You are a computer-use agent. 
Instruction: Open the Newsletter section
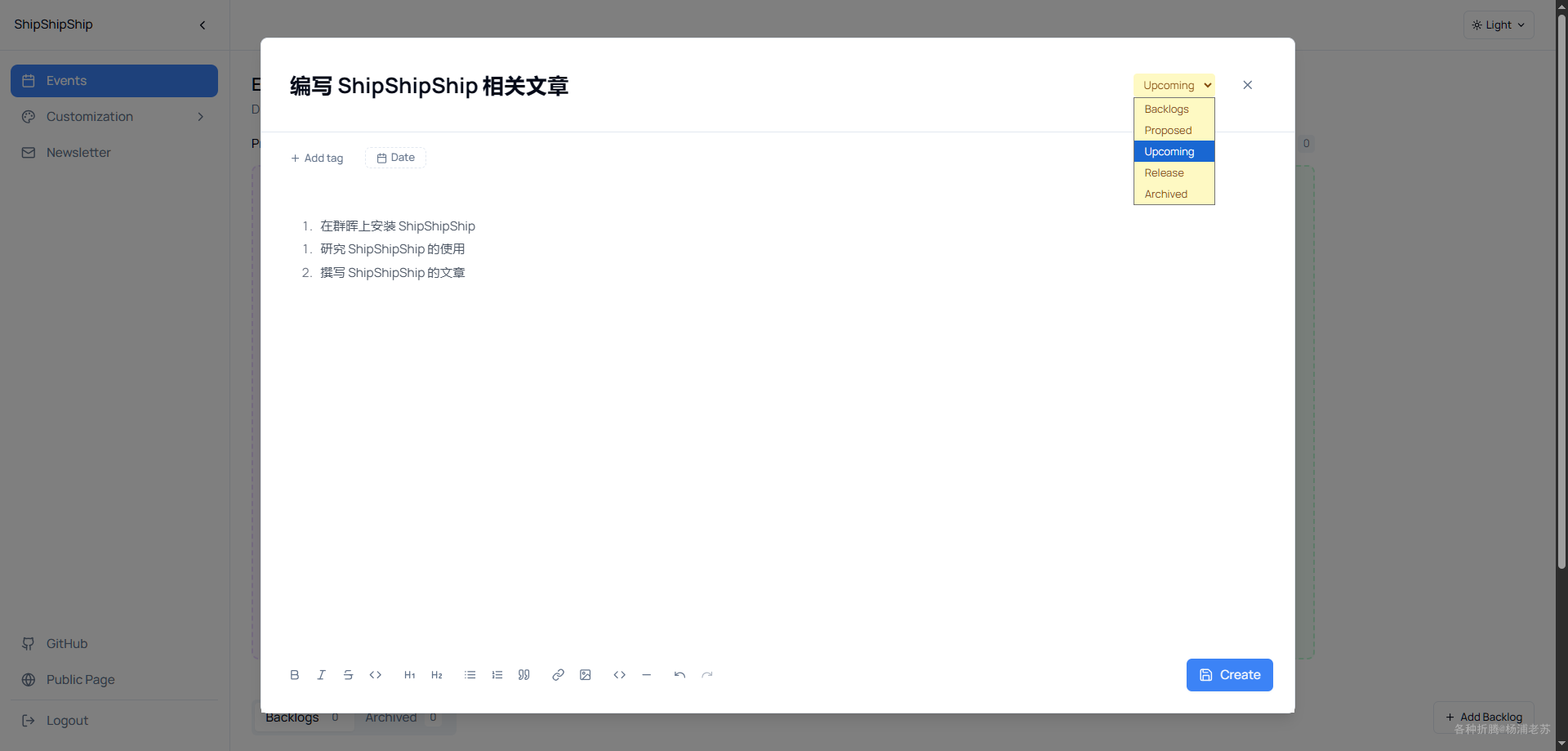(x=114, y=153)
